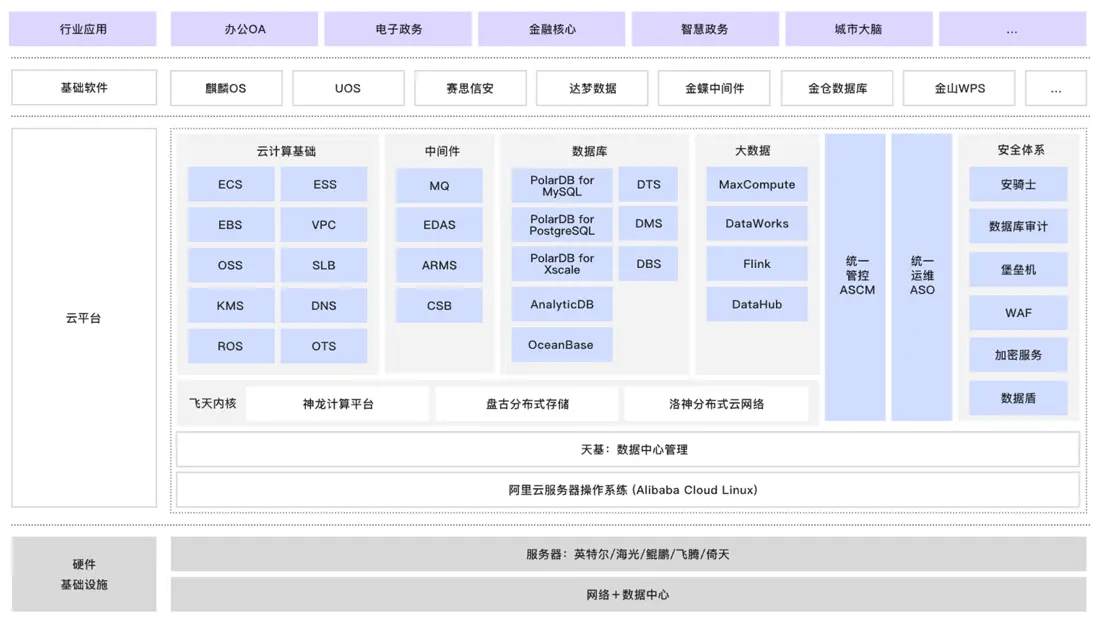Image resolution: width=1098 pixels, height=624 pixels.
Task: Click the 硬件基础设施 label box
Action: pyautogui.click(x=84, y=574)
